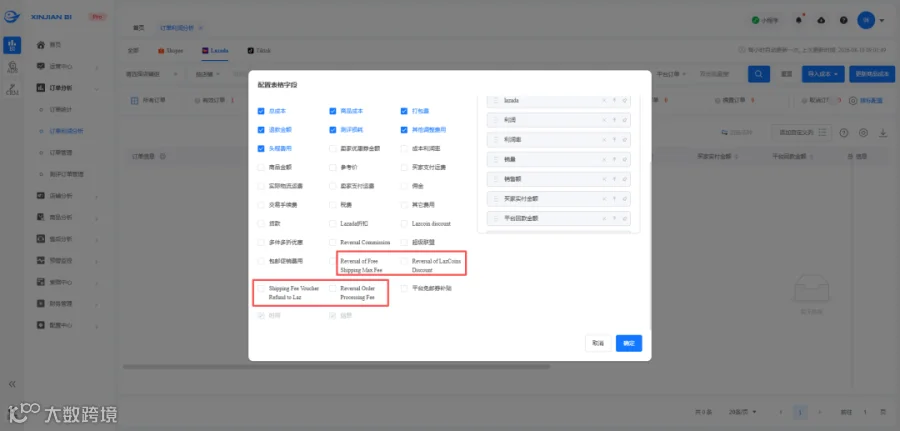
Task: Switch to the Shopee platform tab
Action: tap(170, 51)
